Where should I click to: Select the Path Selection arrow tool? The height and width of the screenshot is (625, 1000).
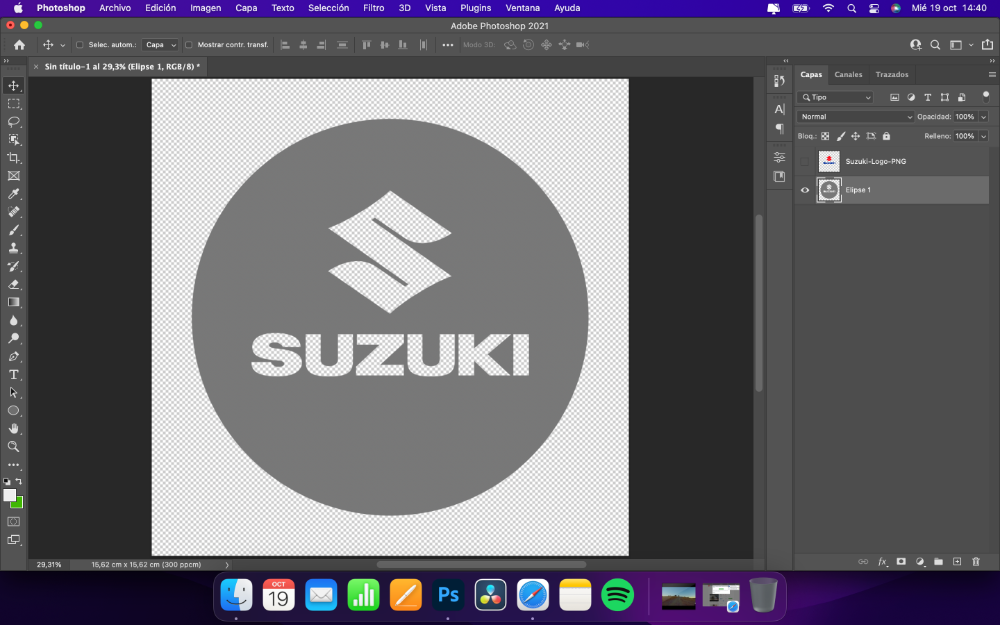13,393
